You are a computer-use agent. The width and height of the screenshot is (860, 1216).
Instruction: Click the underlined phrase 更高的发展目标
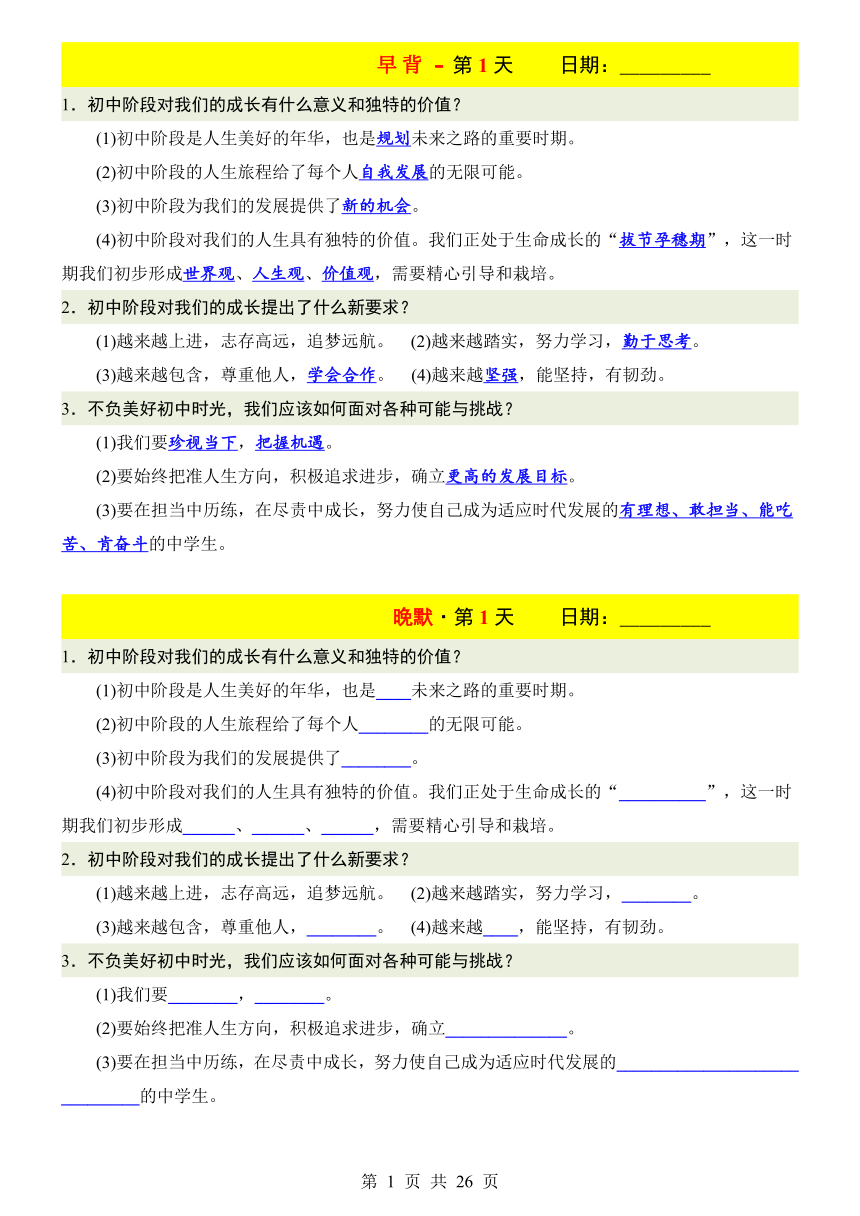point(506,477)
